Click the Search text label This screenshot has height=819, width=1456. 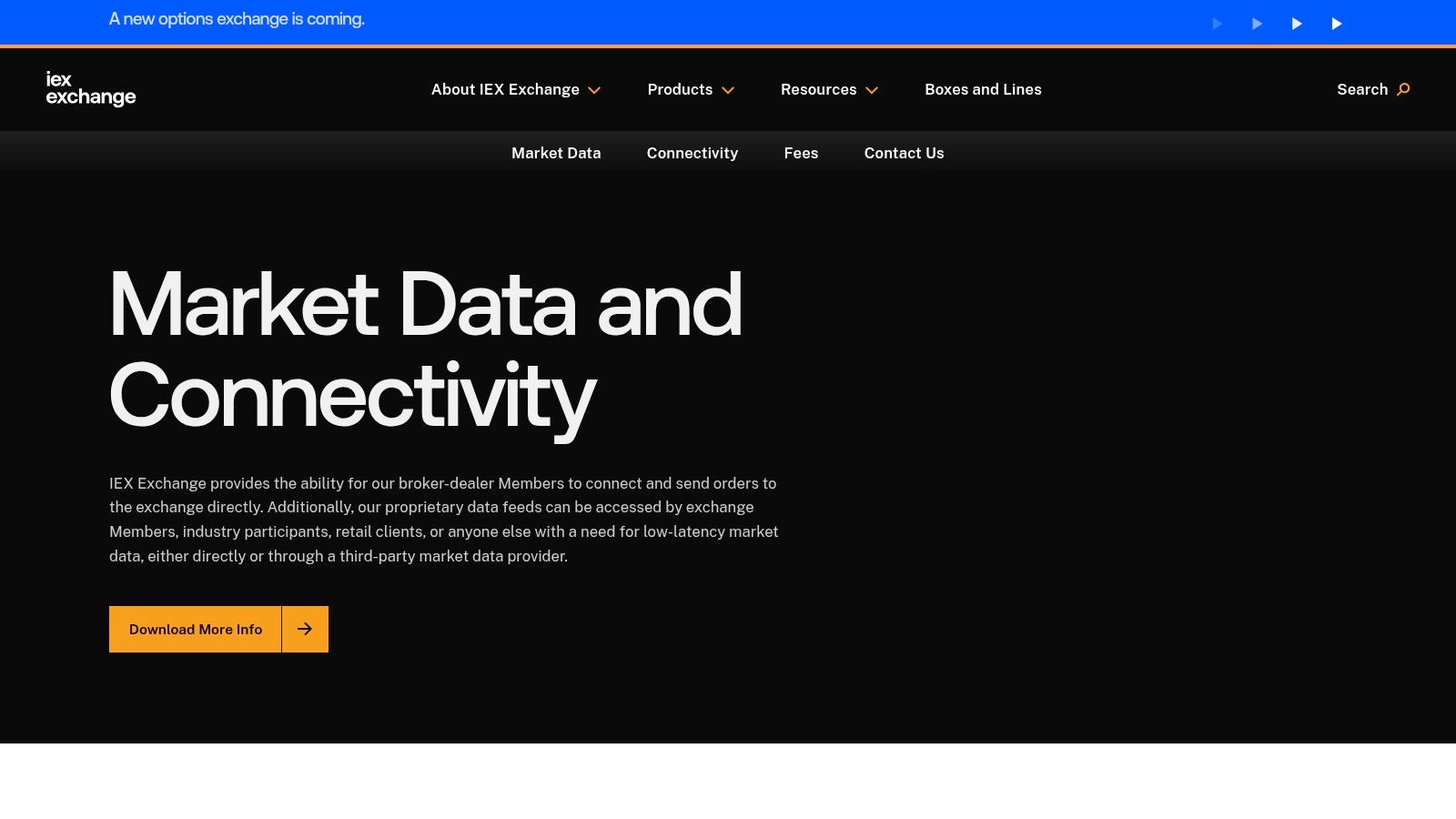[x=1362, y=89]
